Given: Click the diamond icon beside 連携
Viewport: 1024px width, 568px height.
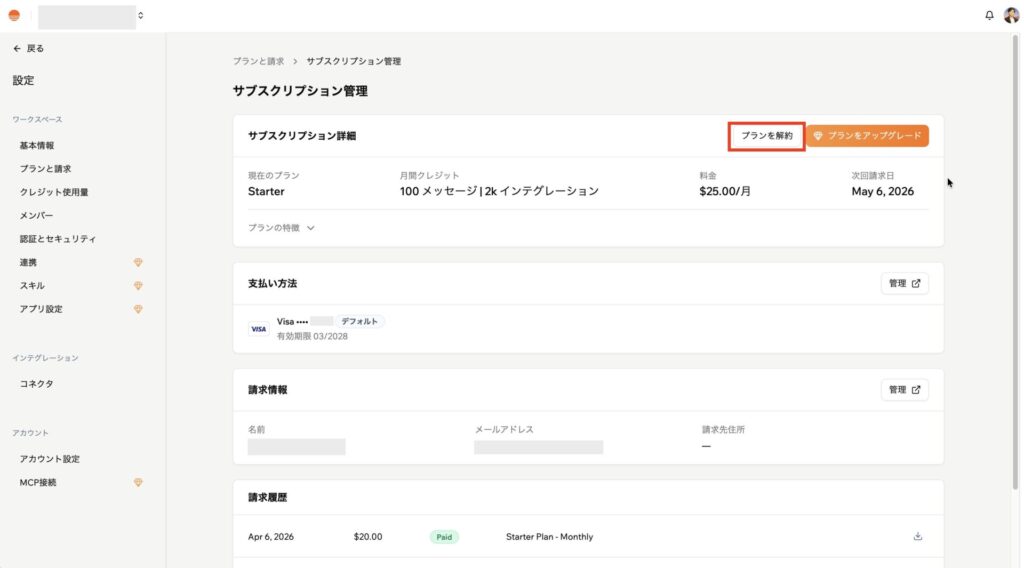Looking at the screenshot, I should tap(138, 262).
